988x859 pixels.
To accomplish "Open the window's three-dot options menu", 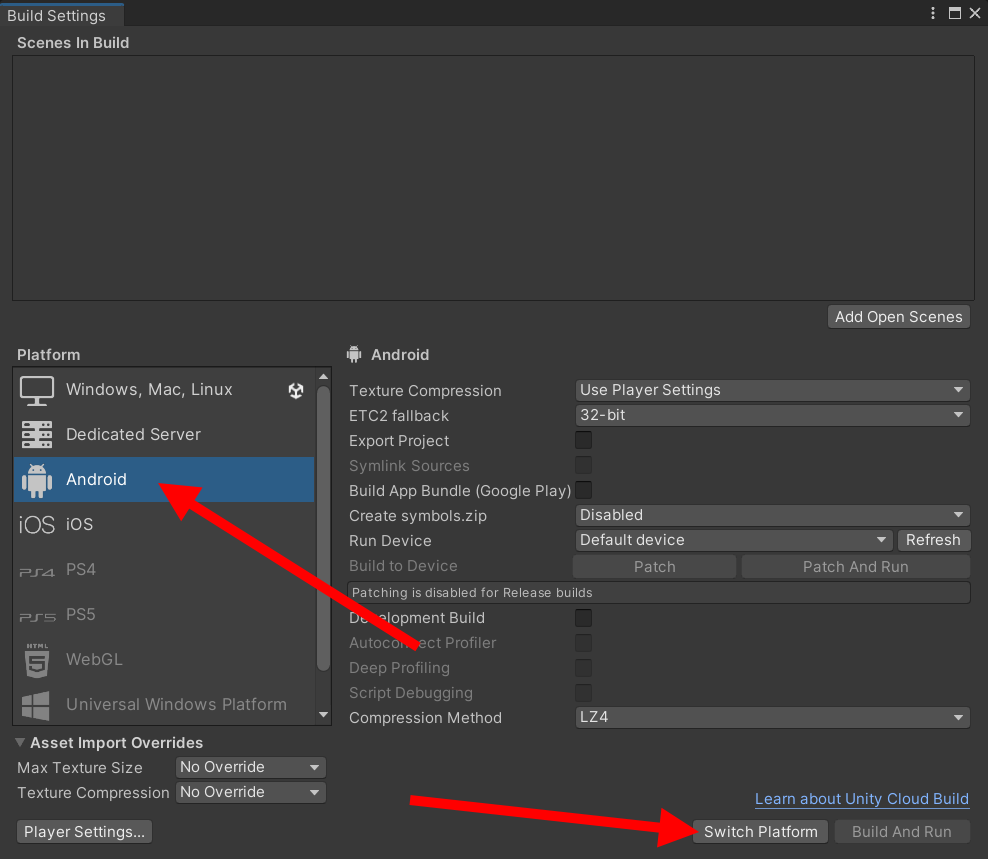I will pos(933,13).
